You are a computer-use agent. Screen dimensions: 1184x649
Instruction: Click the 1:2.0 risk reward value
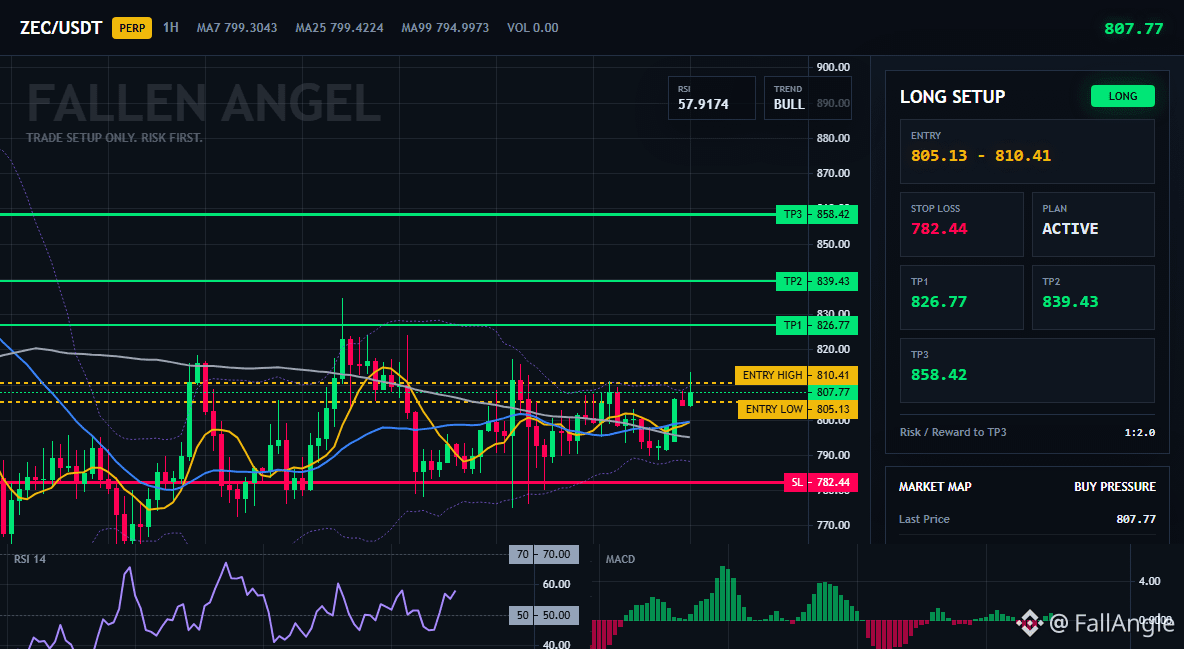[x=1139, y=432]
